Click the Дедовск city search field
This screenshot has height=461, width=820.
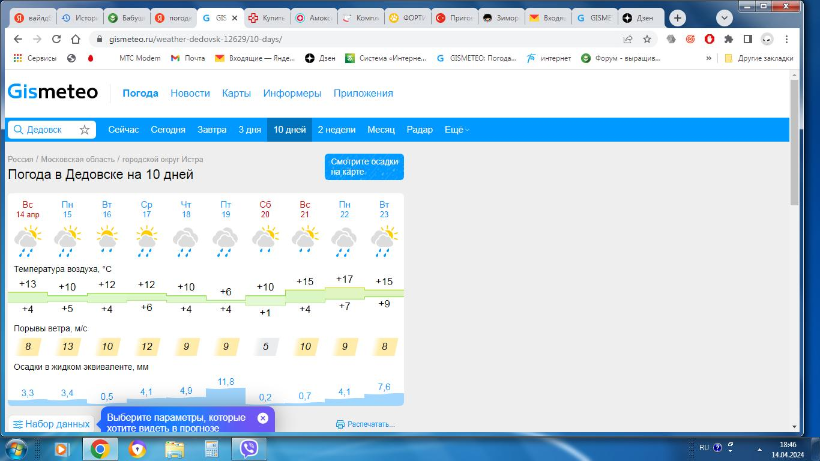[x=51, y=130]
